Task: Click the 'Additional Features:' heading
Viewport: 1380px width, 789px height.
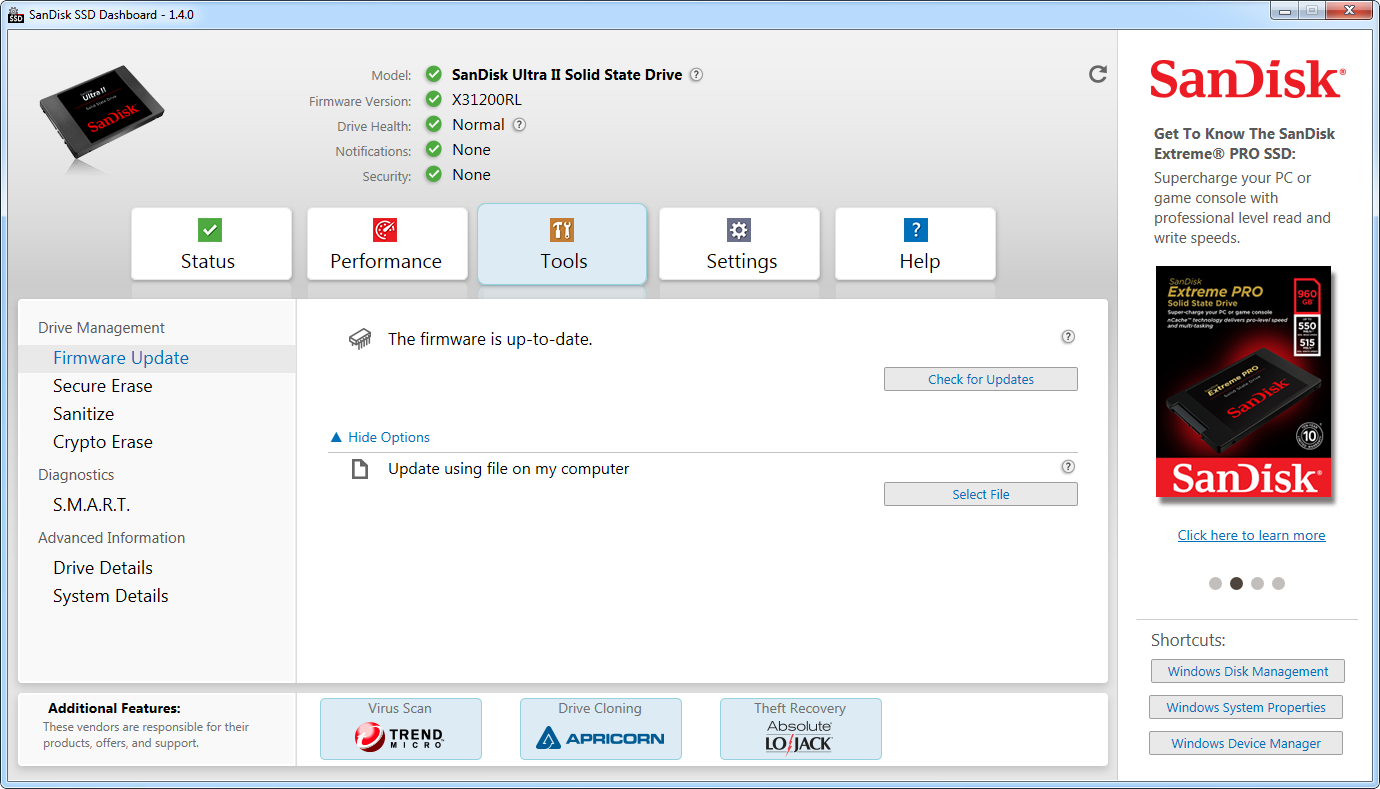Action: pyautogui.click(x=114, y=708)
